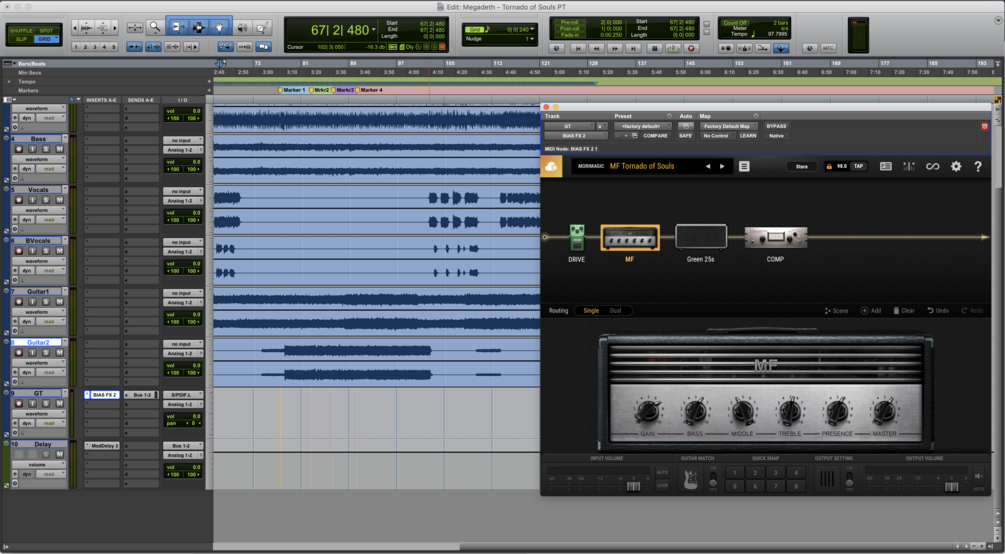The image size is (1005, 554).
Task: Toggle loop playback button
Action: coord(672,48)
